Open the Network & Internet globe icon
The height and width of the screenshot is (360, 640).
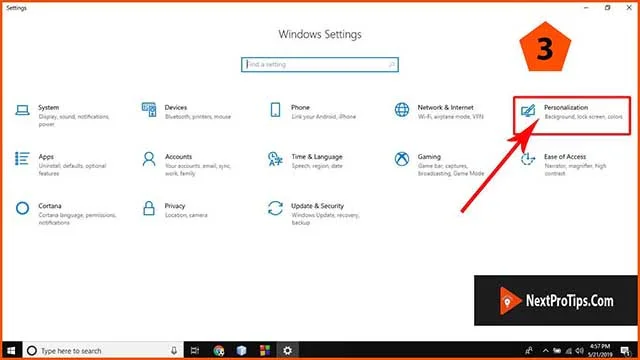click(x=402, y=110)
